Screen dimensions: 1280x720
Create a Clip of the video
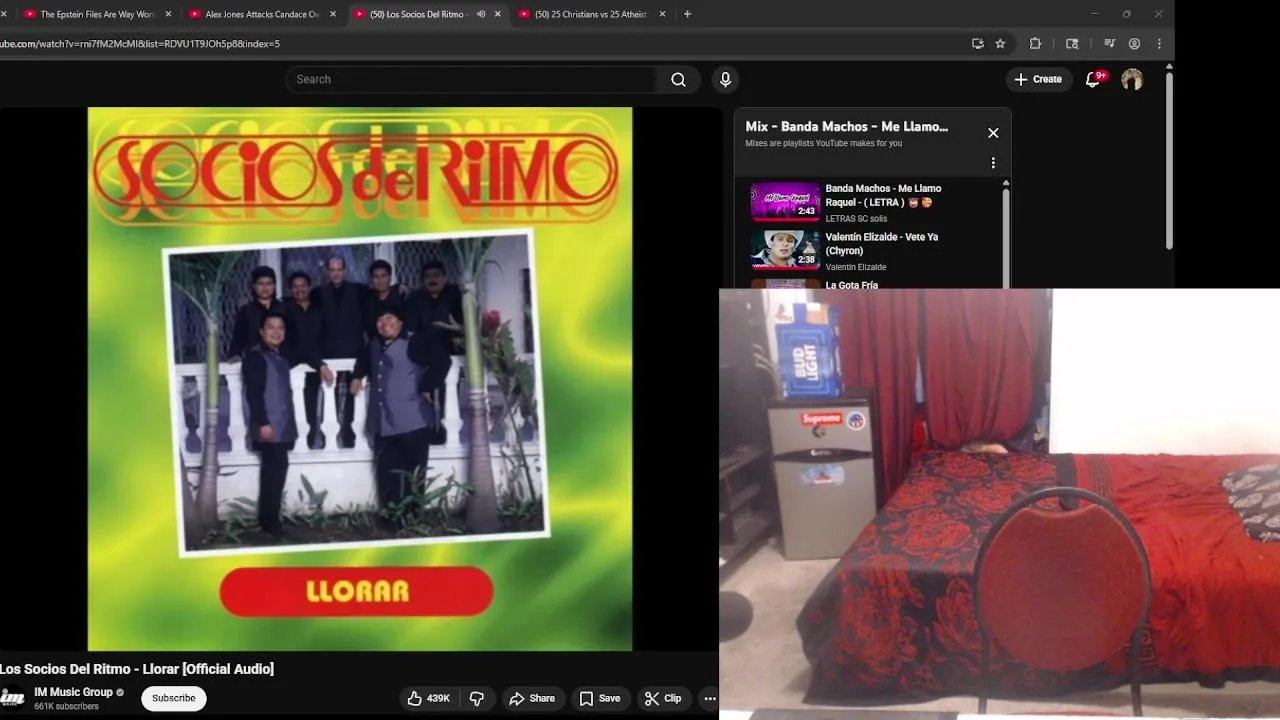point(663,698)
